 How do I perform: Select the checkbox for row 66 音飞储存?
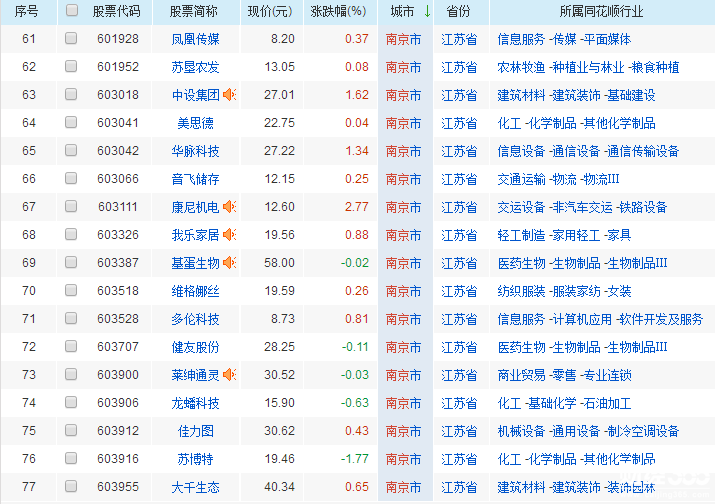coord(71,178)
